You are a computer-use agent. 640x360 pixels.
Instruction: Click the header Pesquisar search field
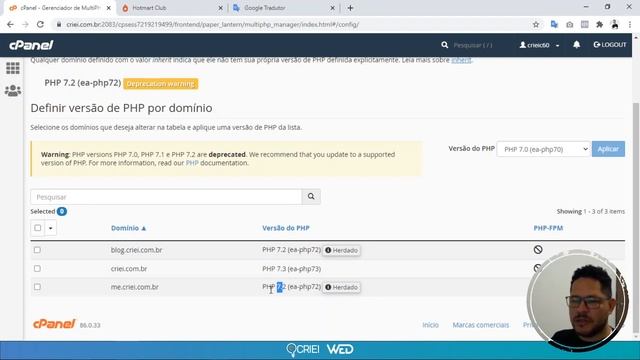pos(473,45)
